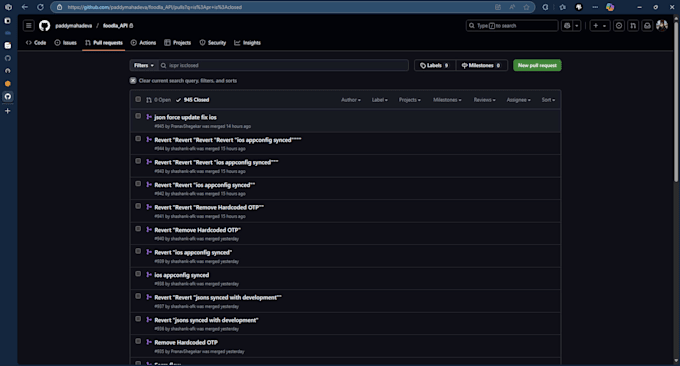Open the Filters dropdown
The height and width of the screenshot is (366, 680).
144,65
